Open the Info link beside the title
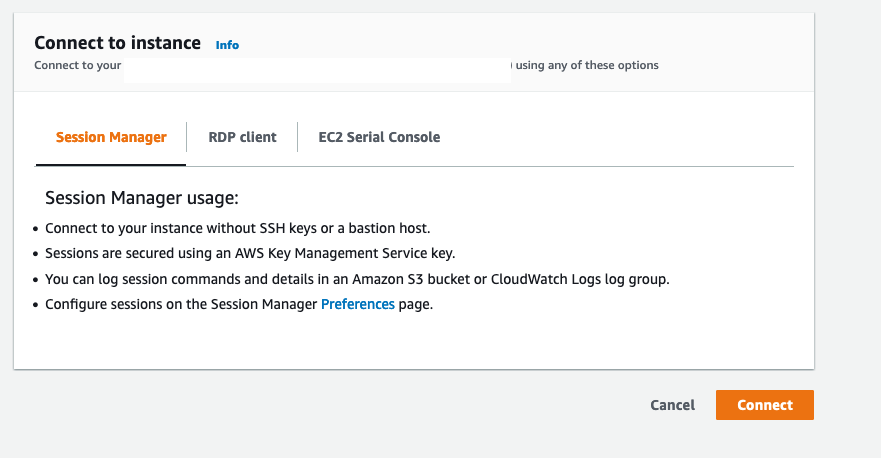The height and width of the screenshot is (458, 881). coord(227,45)
